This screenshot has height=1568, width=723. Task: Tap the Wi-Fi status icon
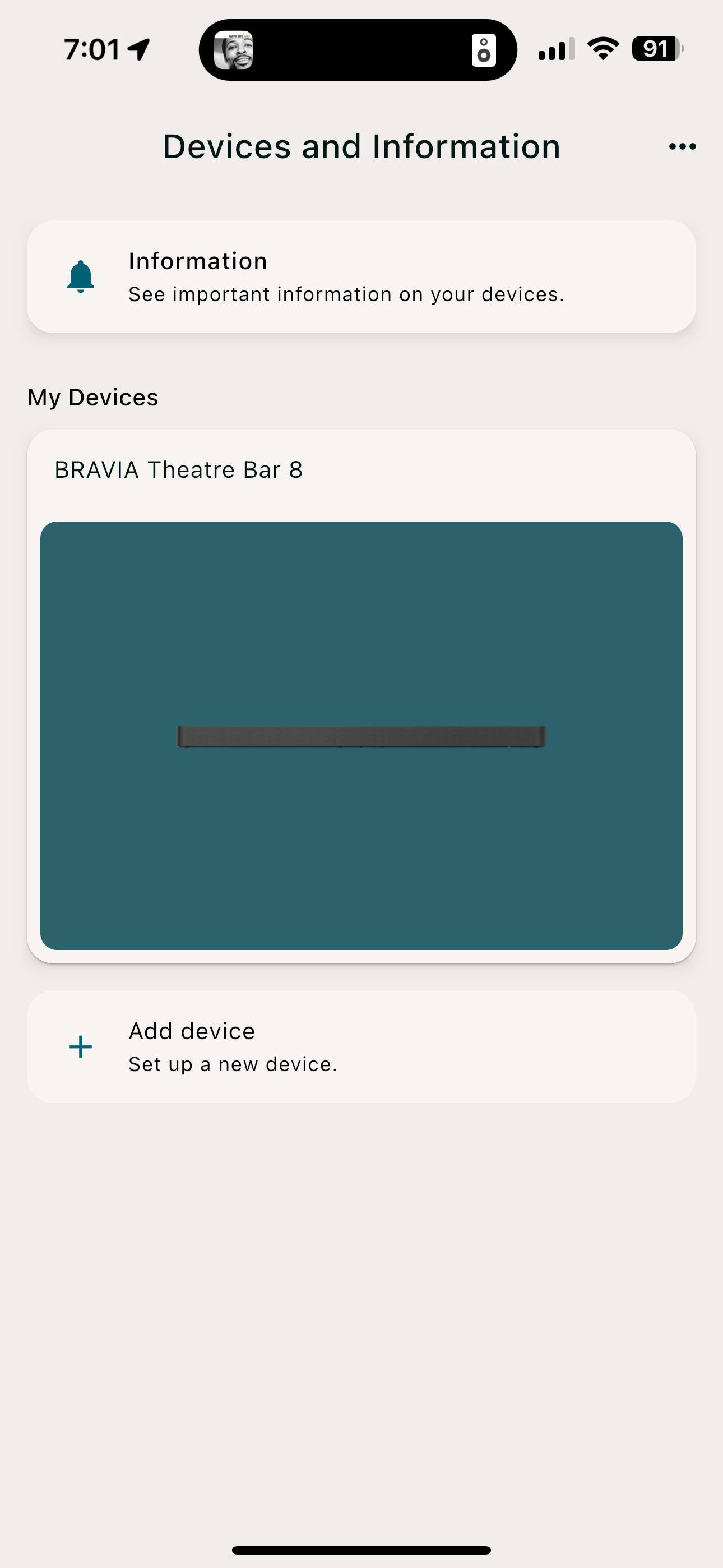click(602, 49)
